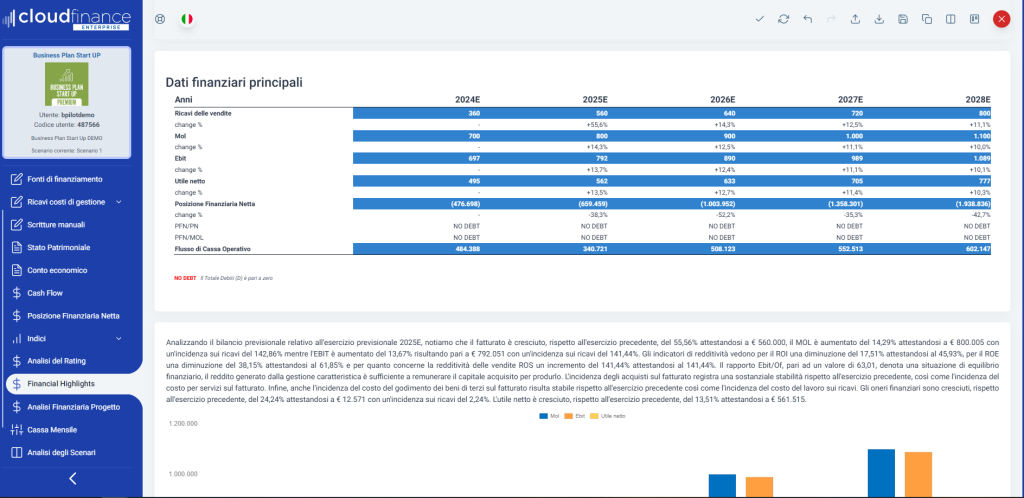Screen dimensions: 1024x498
Task: Click the Ricavi delle vendite row label
Action: coord(202,114)
